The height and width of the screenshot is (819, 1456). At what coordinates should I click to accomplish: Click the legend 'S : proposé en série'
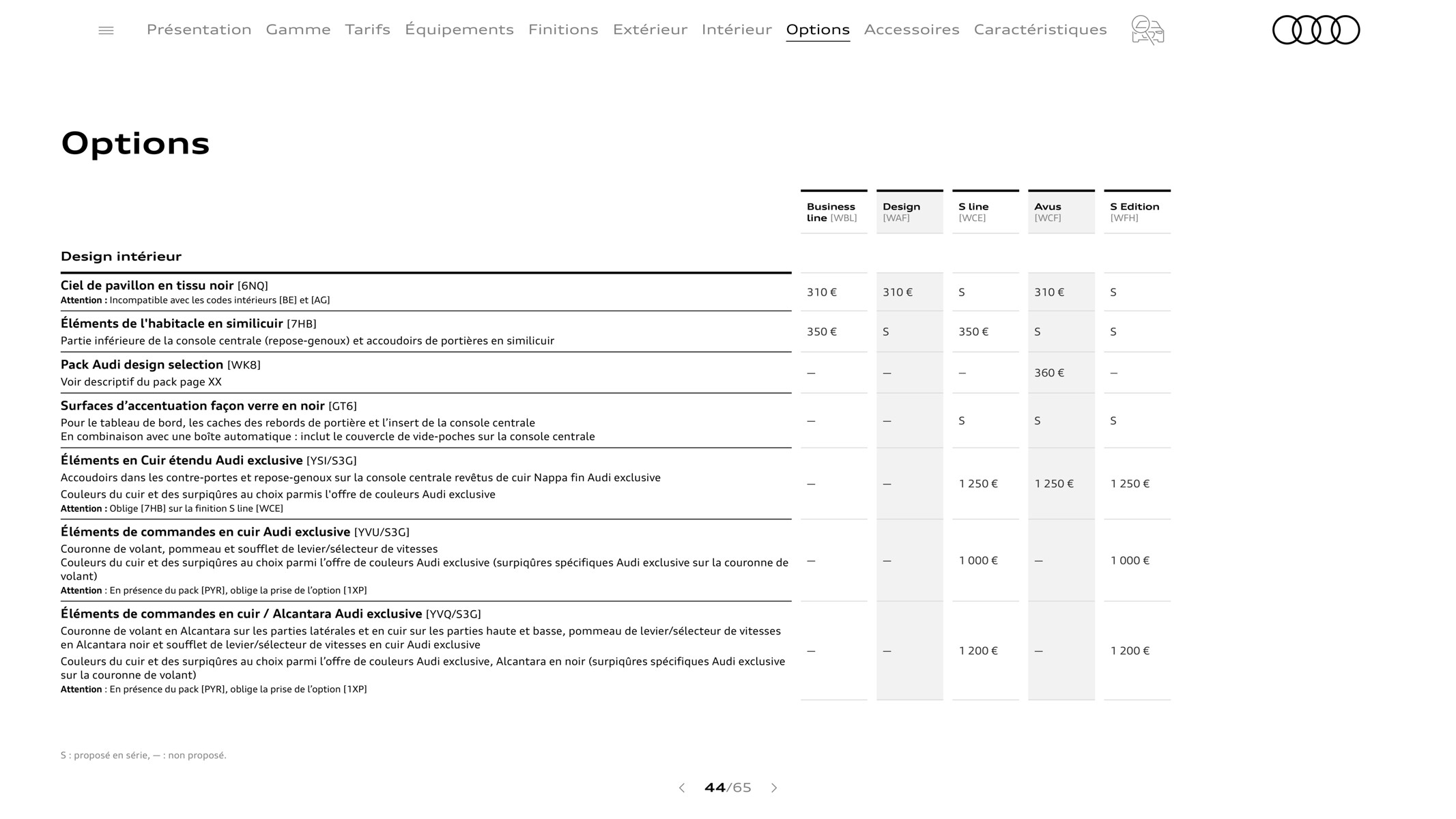(143, 756)
